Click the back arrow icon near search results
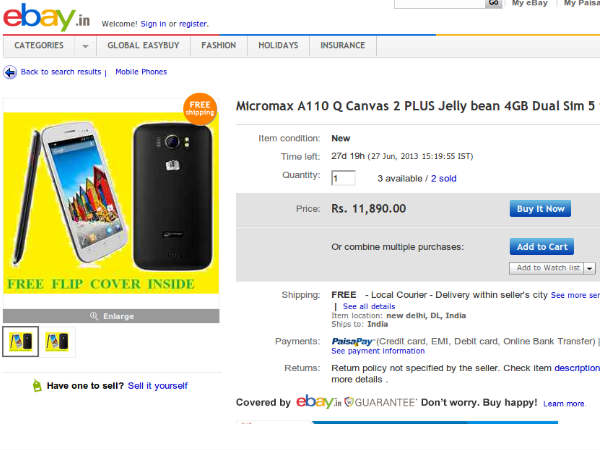Image resolution: width=600 pixels, height=450 pixels. (10, 72)
